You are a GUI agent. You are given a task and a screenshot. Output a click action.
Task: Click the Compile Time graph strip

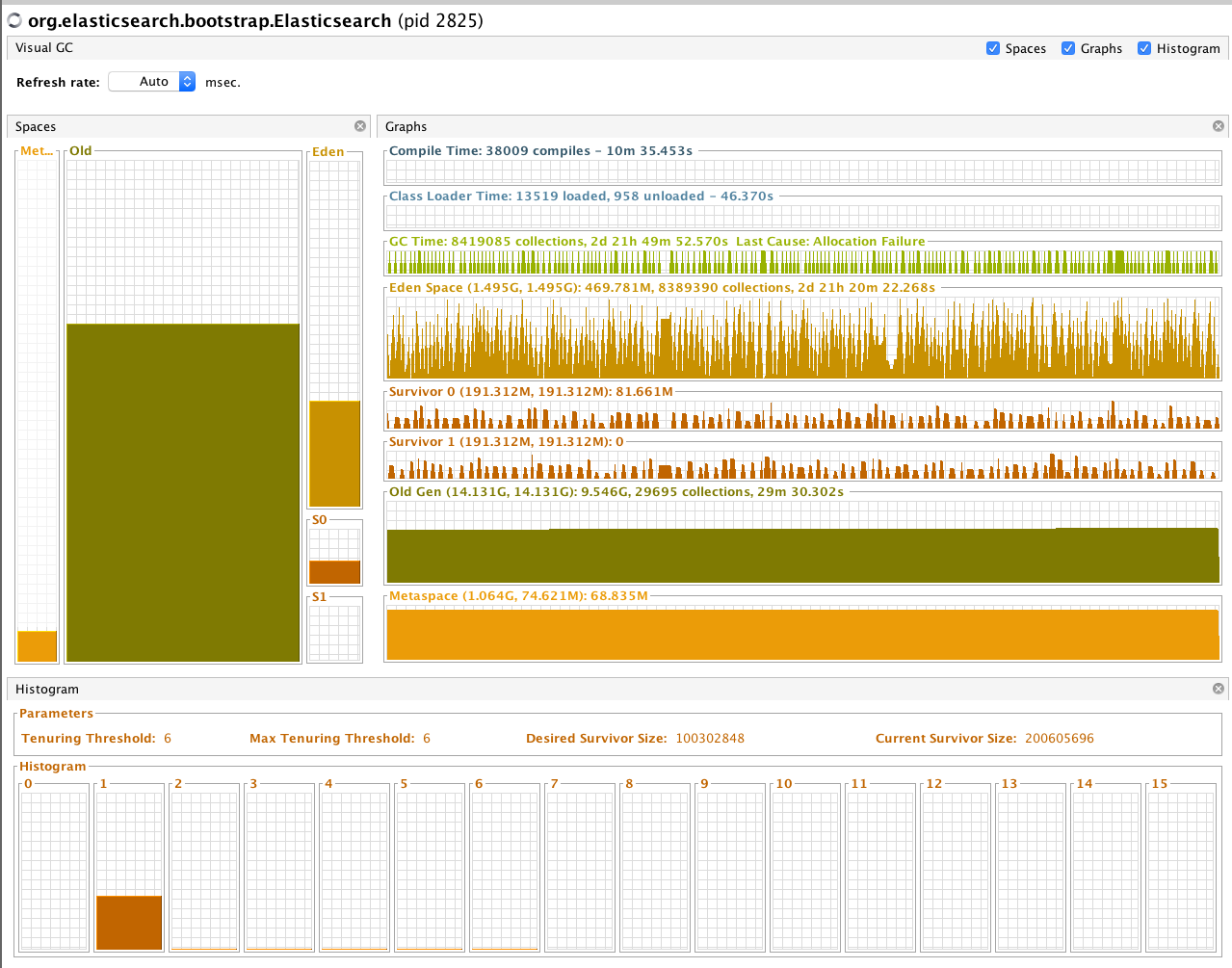click(802, 170)
